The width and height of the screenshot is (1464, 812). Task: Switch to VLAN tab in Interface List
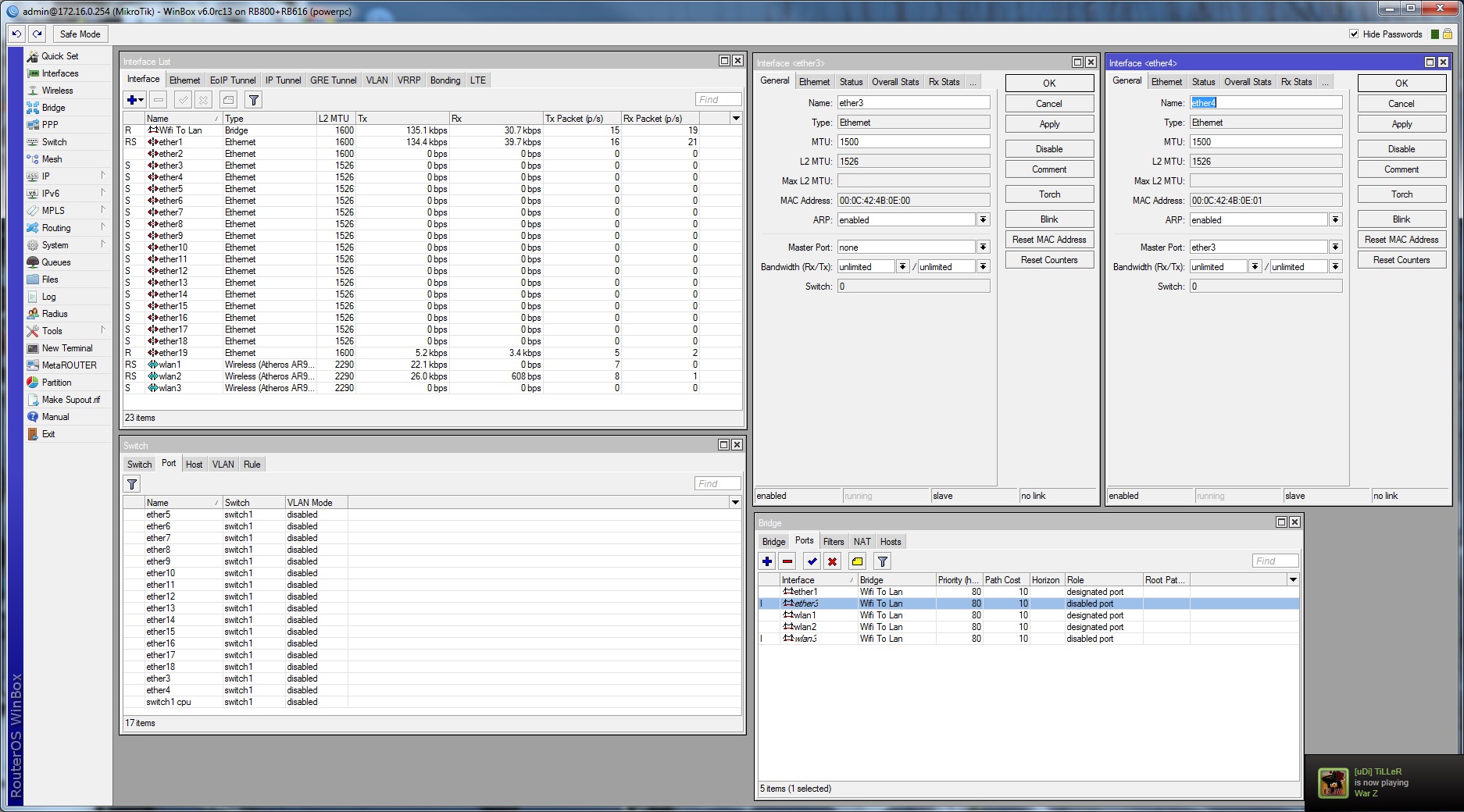(377, 80)
